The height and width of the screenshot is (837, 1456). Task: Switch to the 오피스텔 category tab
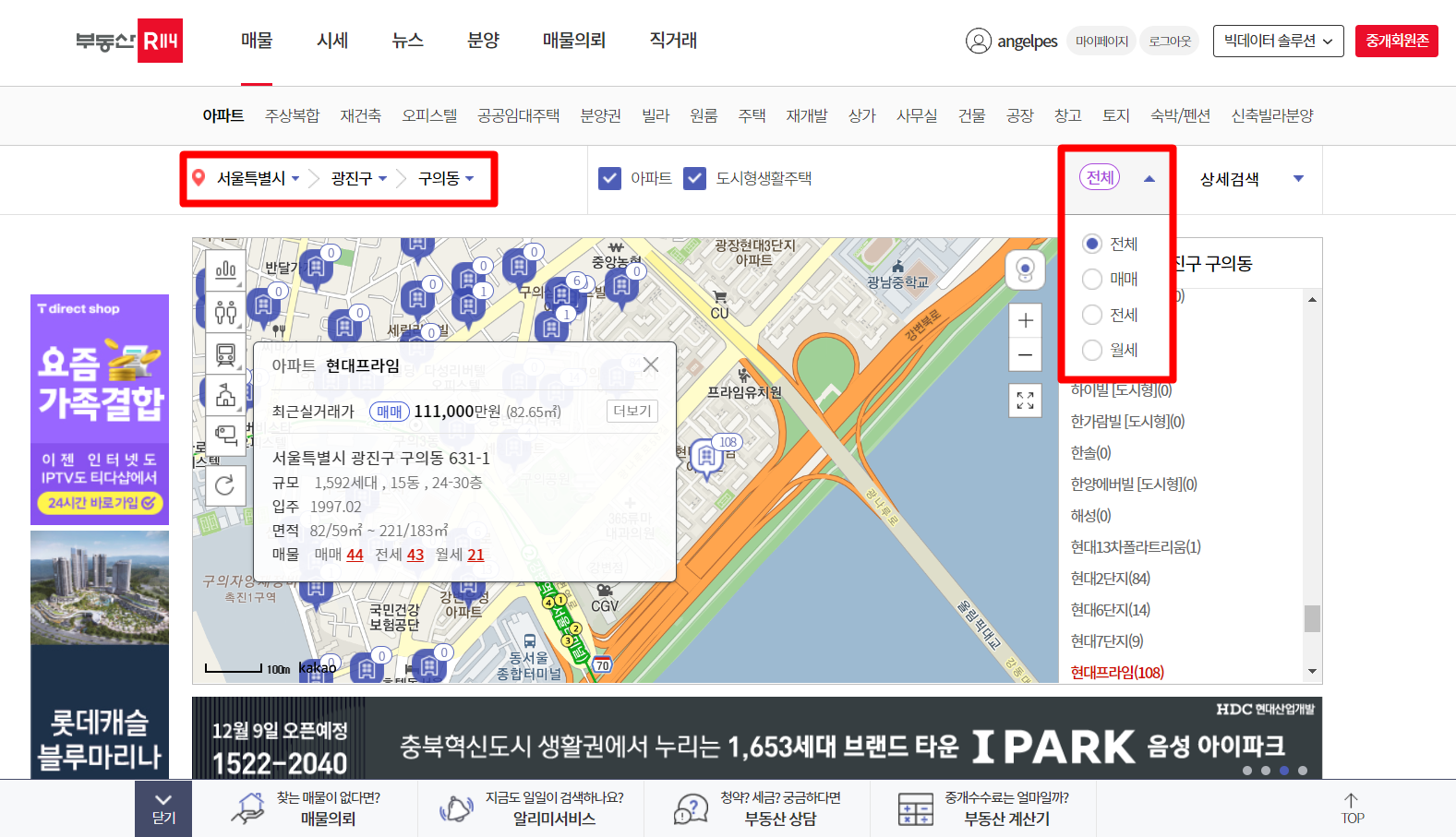(429, 115)
